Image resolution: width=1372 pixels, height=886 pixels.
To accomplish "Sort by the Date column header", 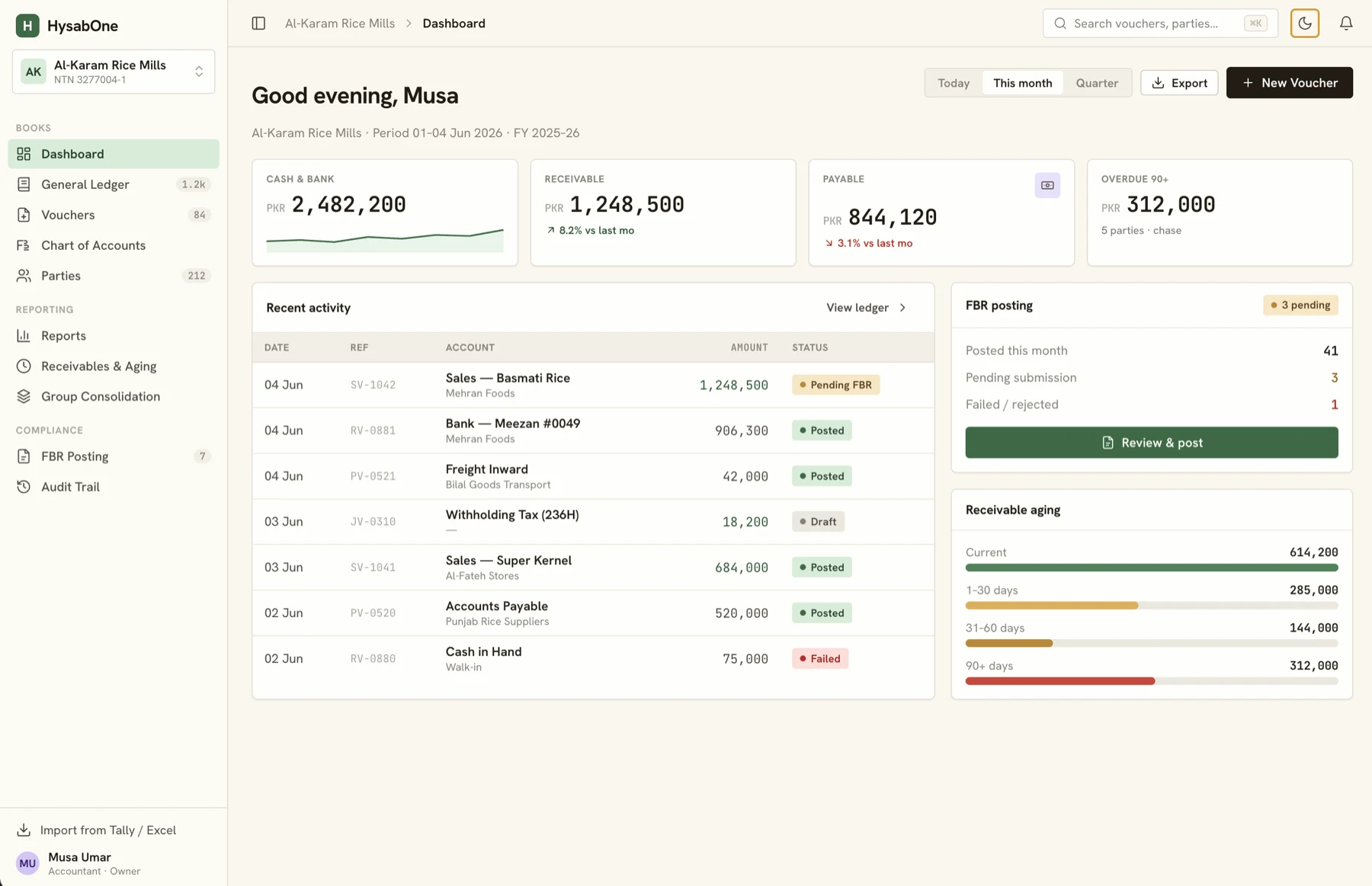I will click(277, 347).
